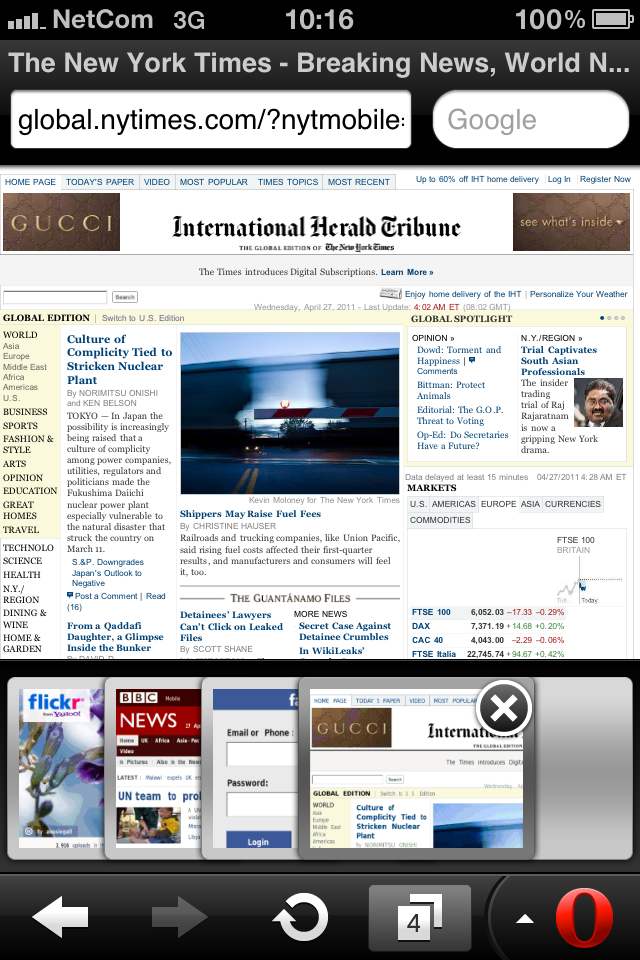Viewport: 640px width, 960px height.
Task: Open the Gucci see what's inside dropdown ad
Action: [571, 222]
